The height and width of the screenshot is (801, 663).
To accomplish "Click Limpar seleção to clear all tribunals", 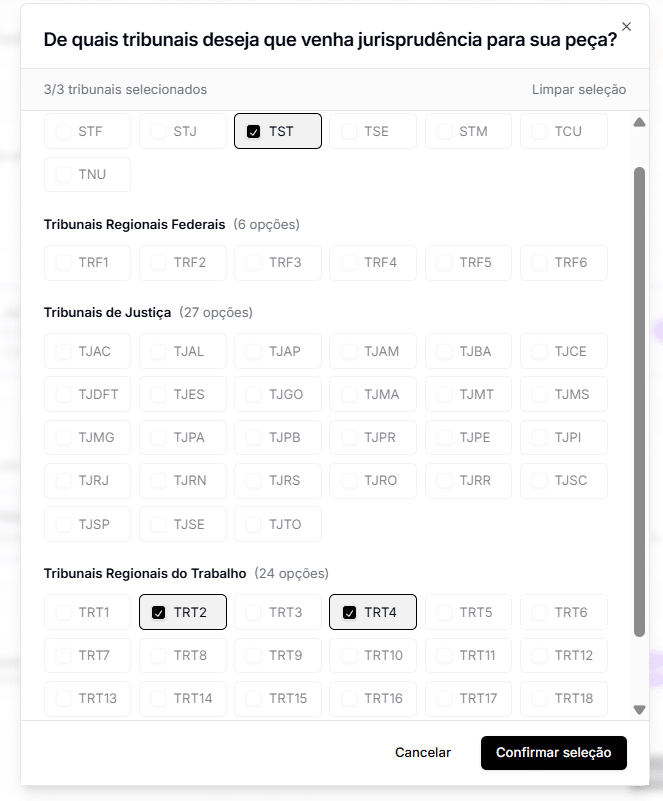I will (x=579, y=89).
